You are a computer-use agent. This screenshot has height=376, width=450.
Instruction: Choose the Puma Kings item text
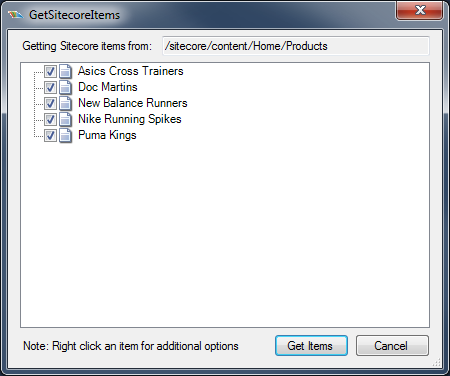point(107,135)
